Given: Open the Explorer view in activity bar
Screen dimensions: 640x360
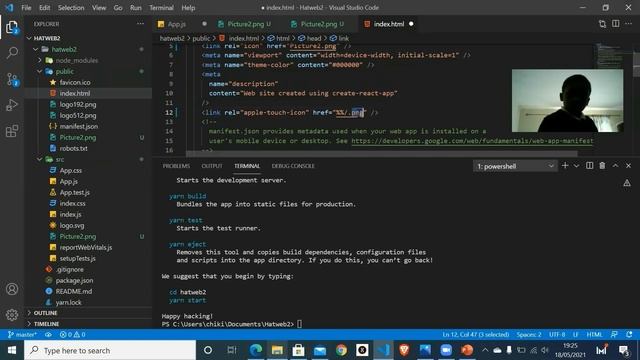Looking at the screenshot, I should click(x=12, y=28).
